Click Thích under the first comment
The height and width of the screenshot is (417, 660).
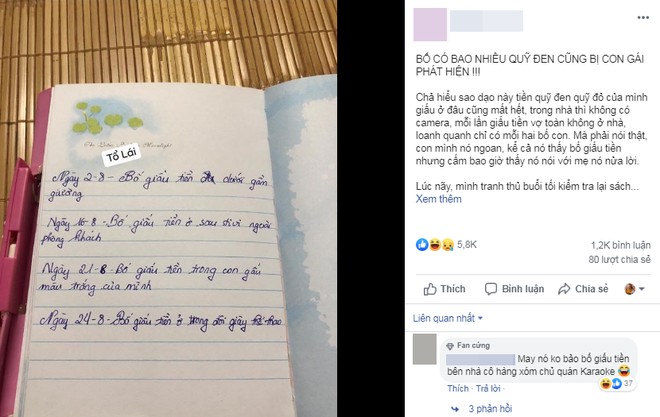coord(458,388)
